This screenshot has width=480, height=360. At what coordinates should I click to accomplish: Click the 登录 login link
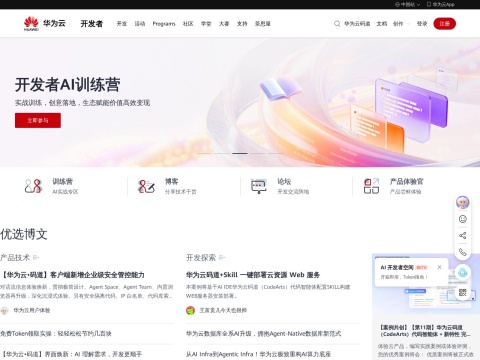tap(422, 24)
